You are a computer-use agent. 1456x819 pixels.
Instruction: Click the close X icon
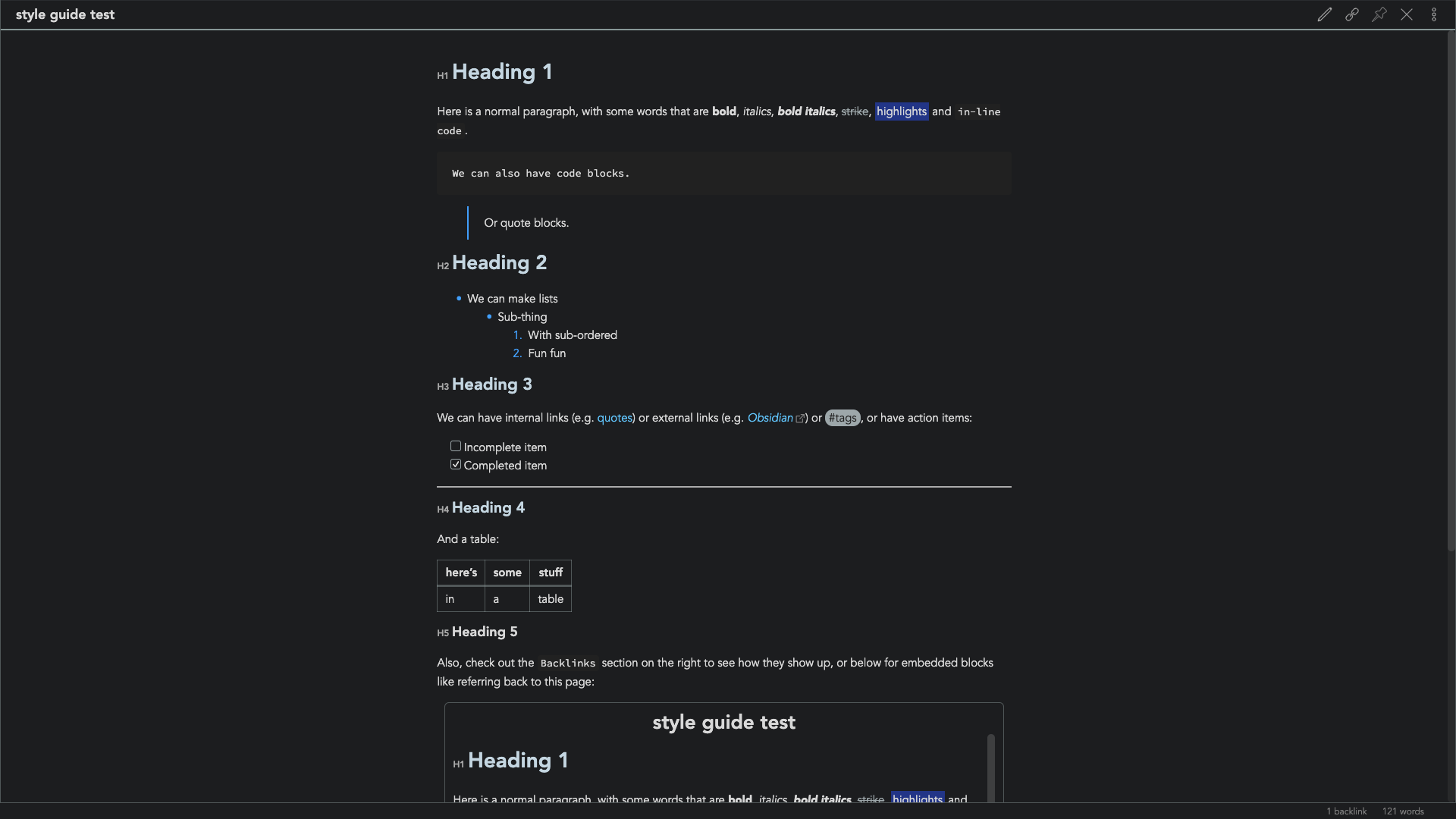pyautogui.click(x=1406, y=14)
